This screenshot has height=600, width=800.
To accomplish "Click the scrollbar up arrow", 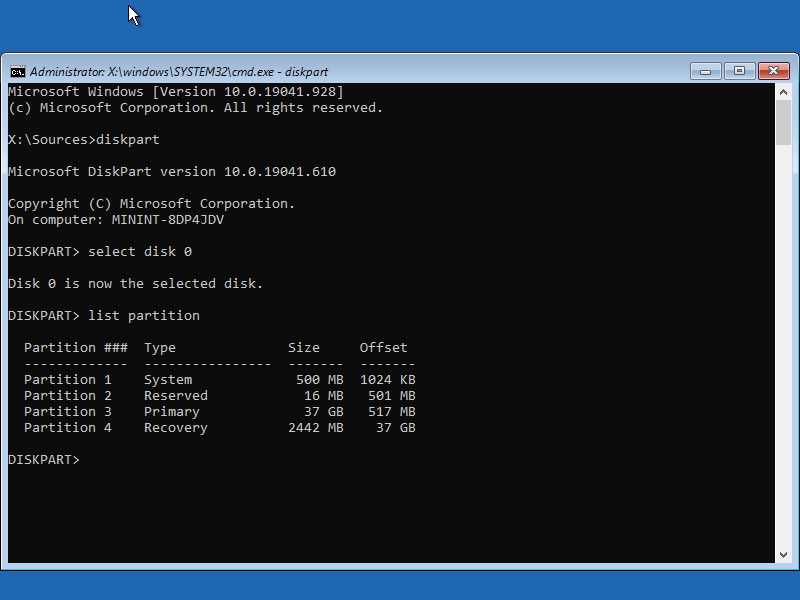I will 784,92.
